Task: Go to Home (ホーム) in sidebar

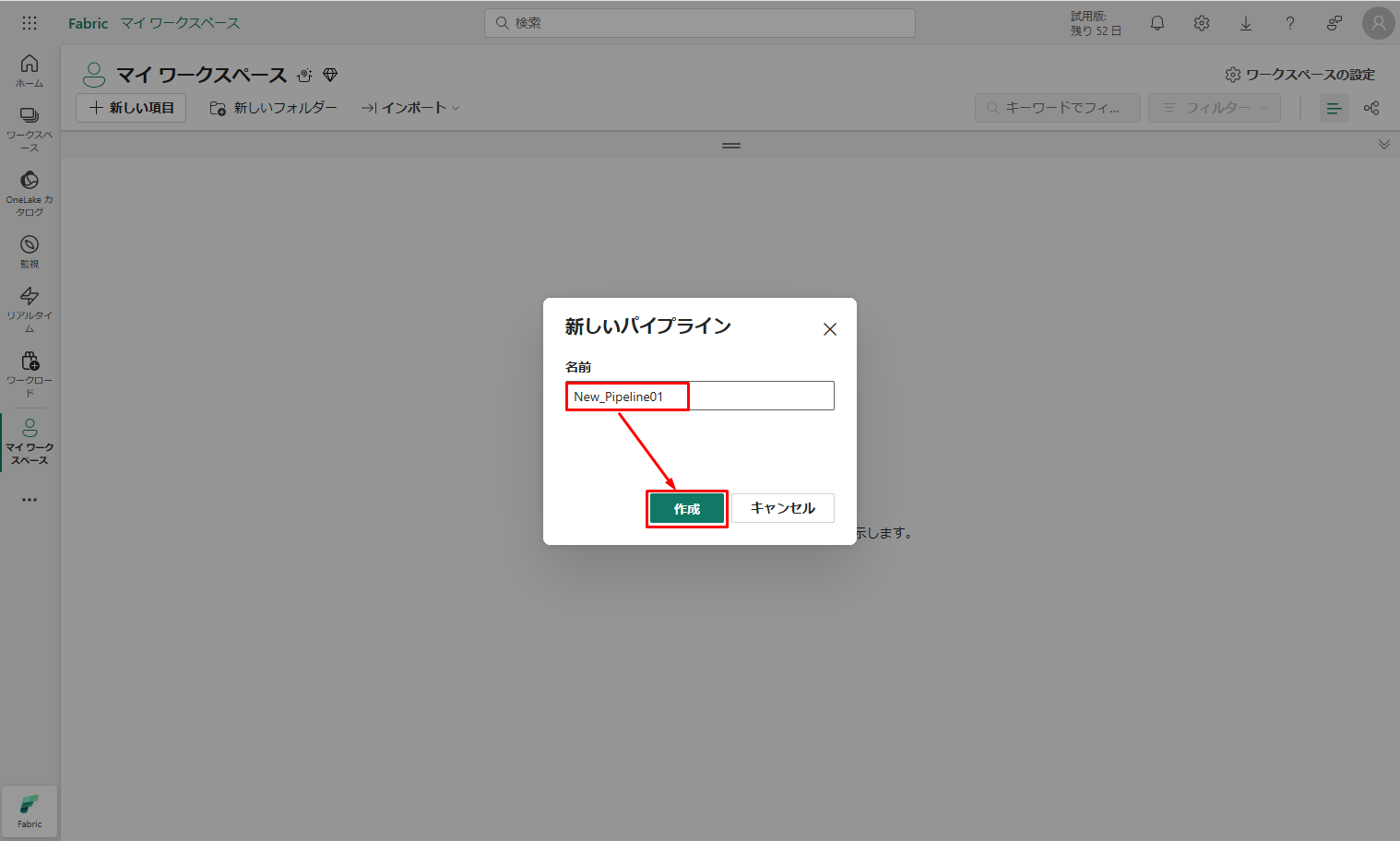Action: [30, 71]
